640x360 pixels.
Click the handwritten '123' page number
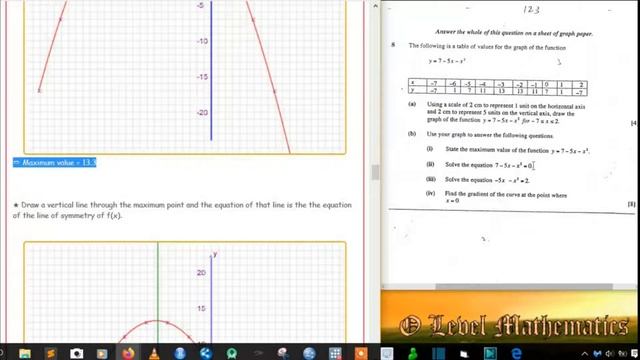531,10
